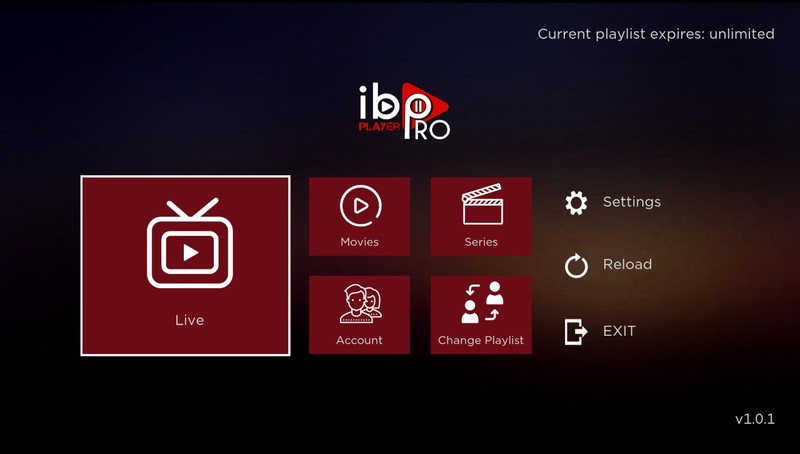800x454 pixels.
Task: Click the EXIT door icon
Action: (x=576, y=331)
